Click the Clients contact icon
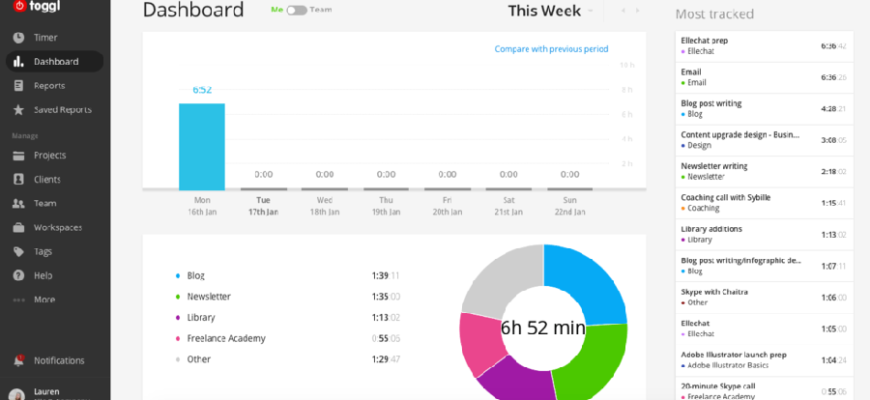870x400 pixels. coord(19,179)
